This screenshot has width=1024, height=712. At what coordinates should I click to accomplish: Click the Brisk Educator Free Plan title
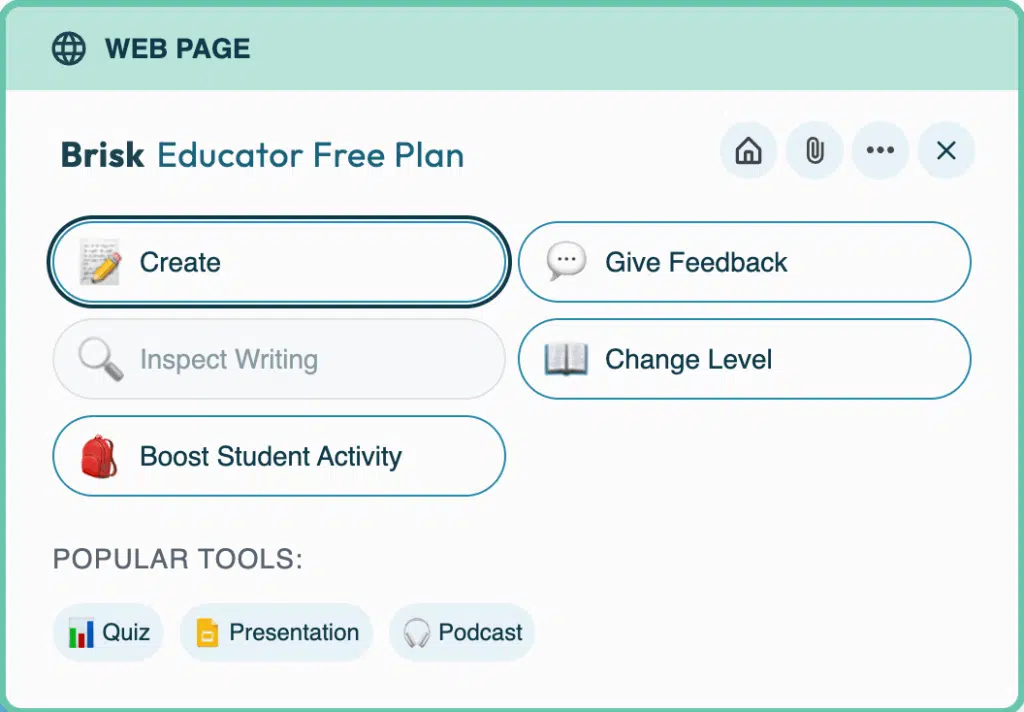[262, 155]
